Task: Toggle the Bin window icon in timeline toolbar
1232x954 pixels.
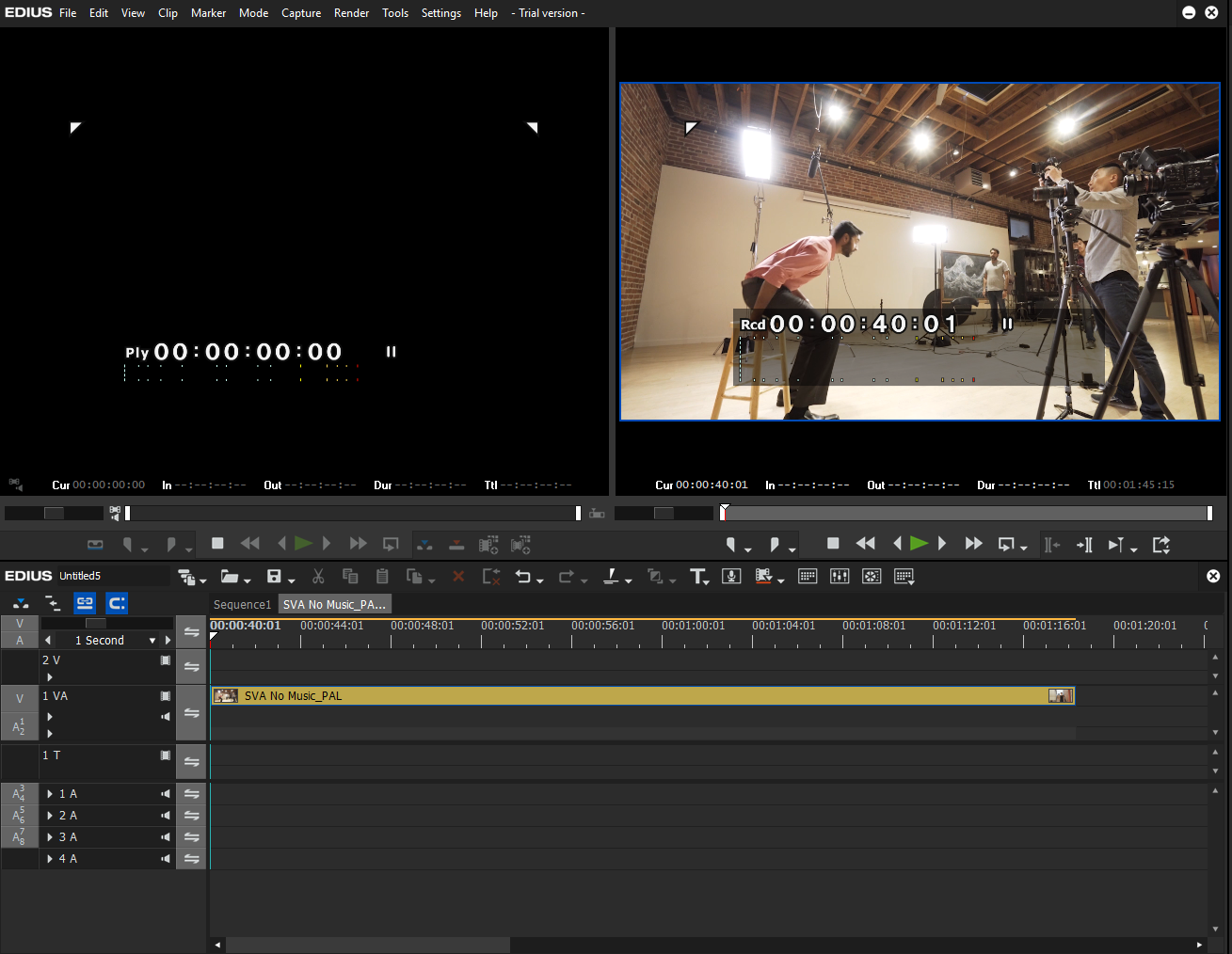Action: pos(808,576)
